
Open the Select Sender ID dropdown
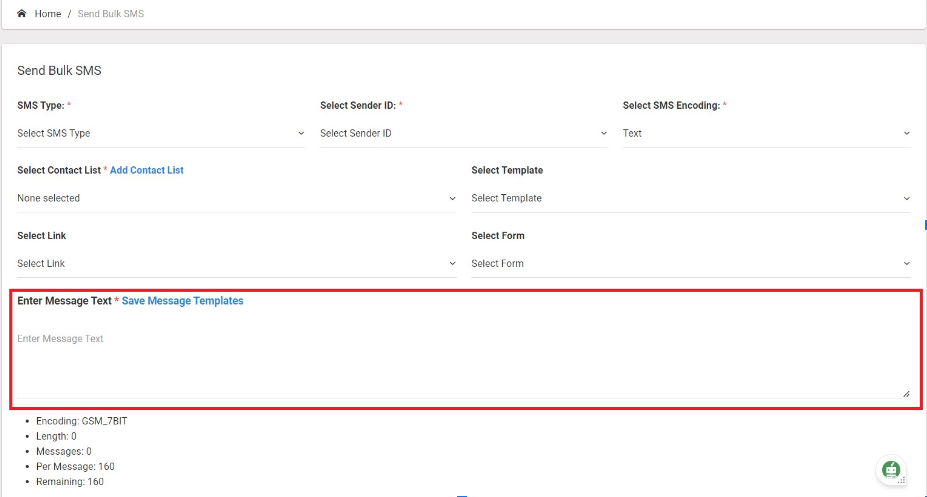click(x=464, y=134)
